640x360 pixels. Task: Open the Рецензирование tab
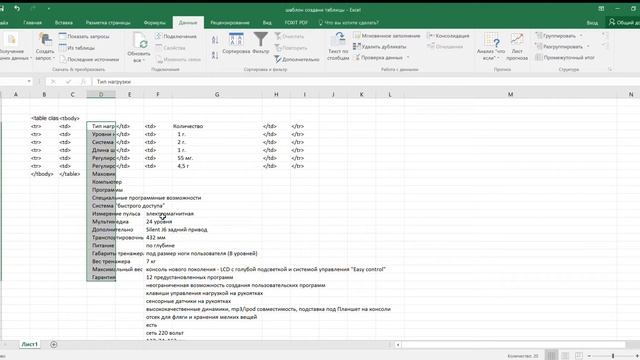tap(230, 23)
